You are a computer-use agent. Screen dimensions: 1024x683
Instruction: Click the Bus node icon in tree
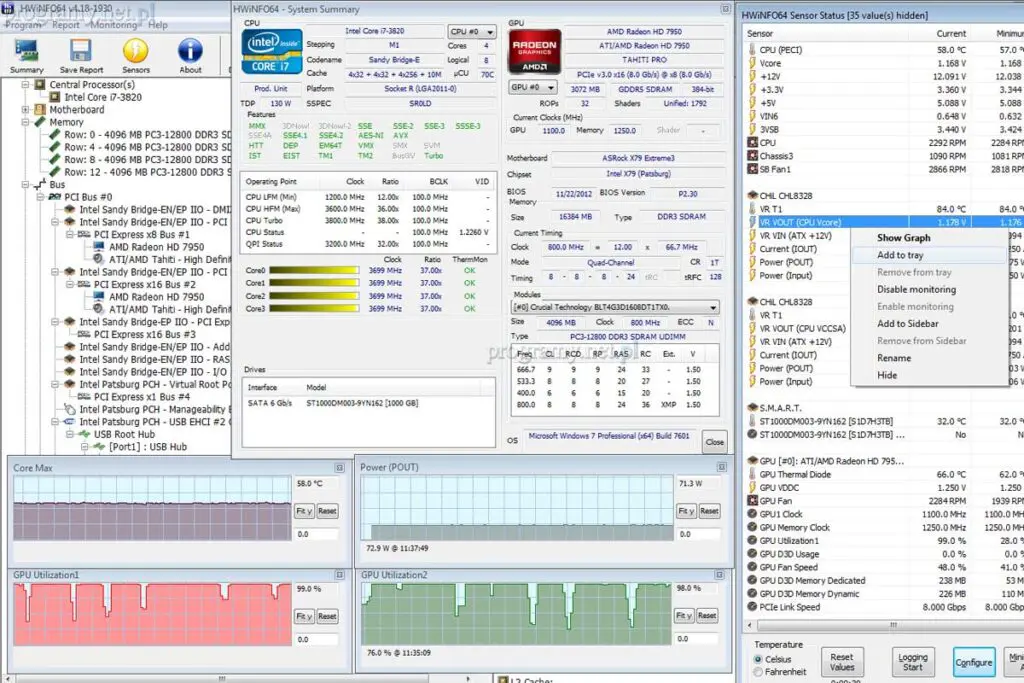[40, 184]
